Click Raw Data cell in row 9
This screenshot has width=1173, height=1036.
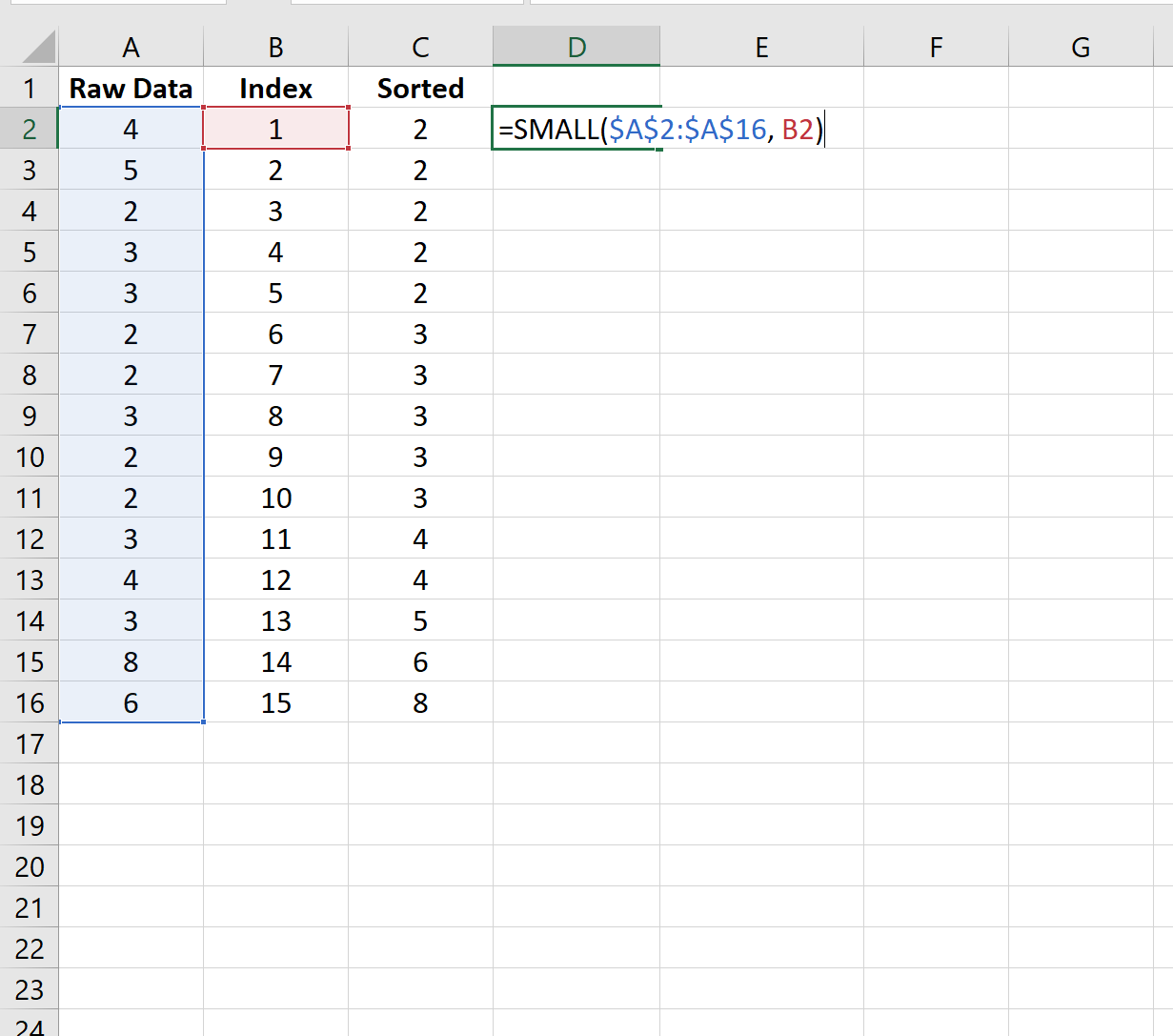coord(131,416)
